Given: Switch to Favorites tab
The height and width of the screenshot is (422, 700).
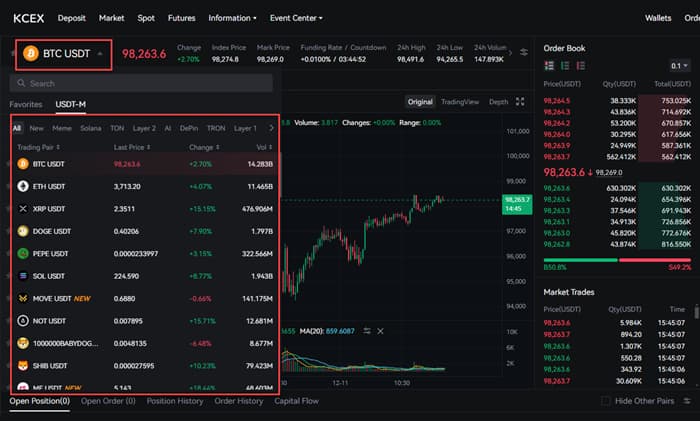Looking at the screenshot, I should [x=26, y=104].
